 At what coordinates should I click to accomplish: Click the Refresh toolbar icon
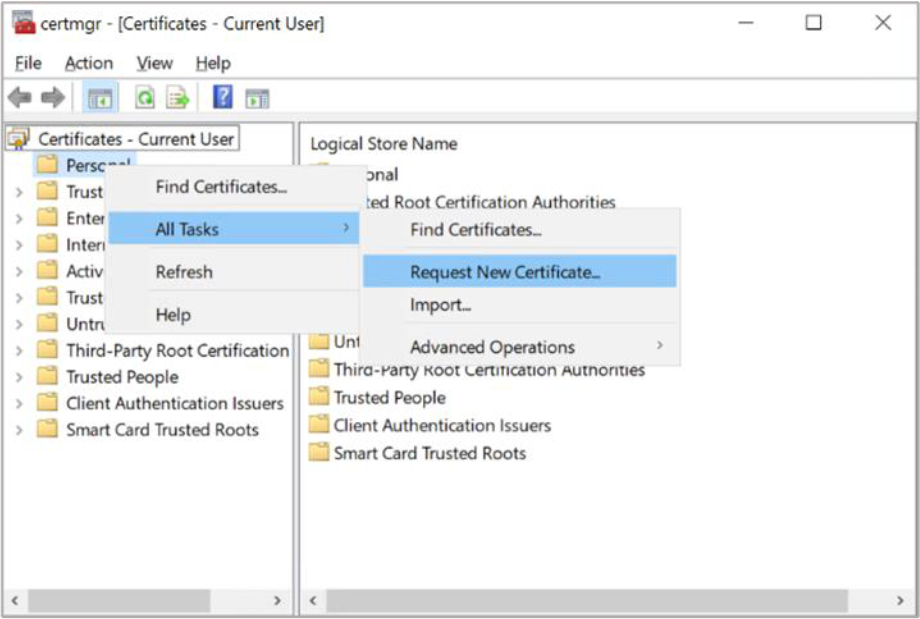click(145, 98)
